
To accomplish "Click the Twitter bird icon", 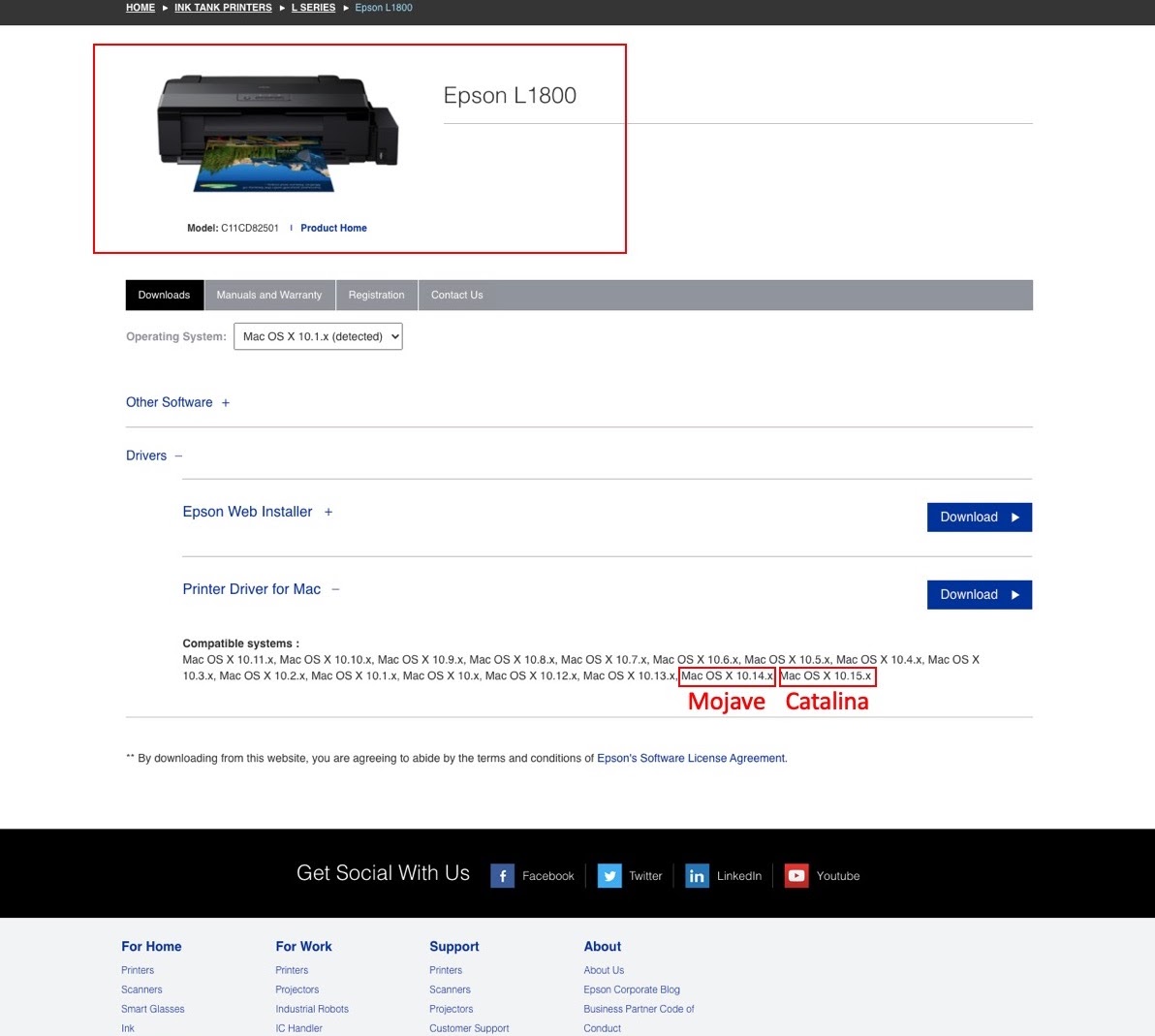I will click(x=609, y=875).
